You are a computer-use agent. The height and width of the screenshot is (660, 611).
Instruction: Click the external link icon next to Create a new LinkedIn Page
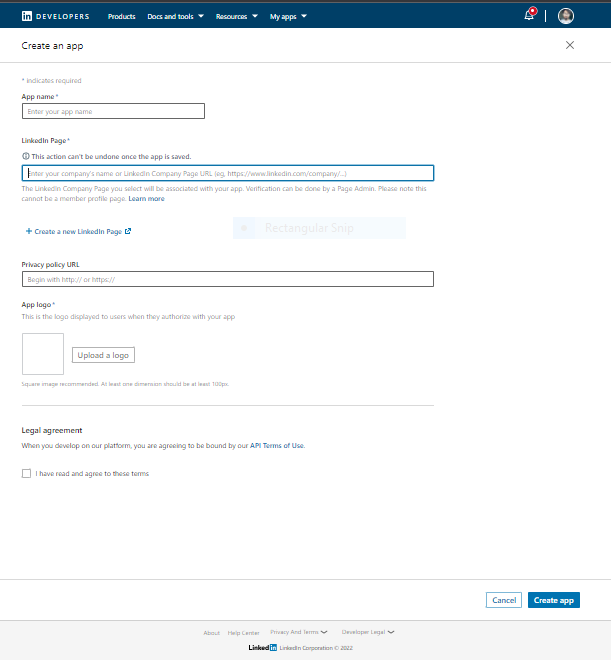coord(128,231)
